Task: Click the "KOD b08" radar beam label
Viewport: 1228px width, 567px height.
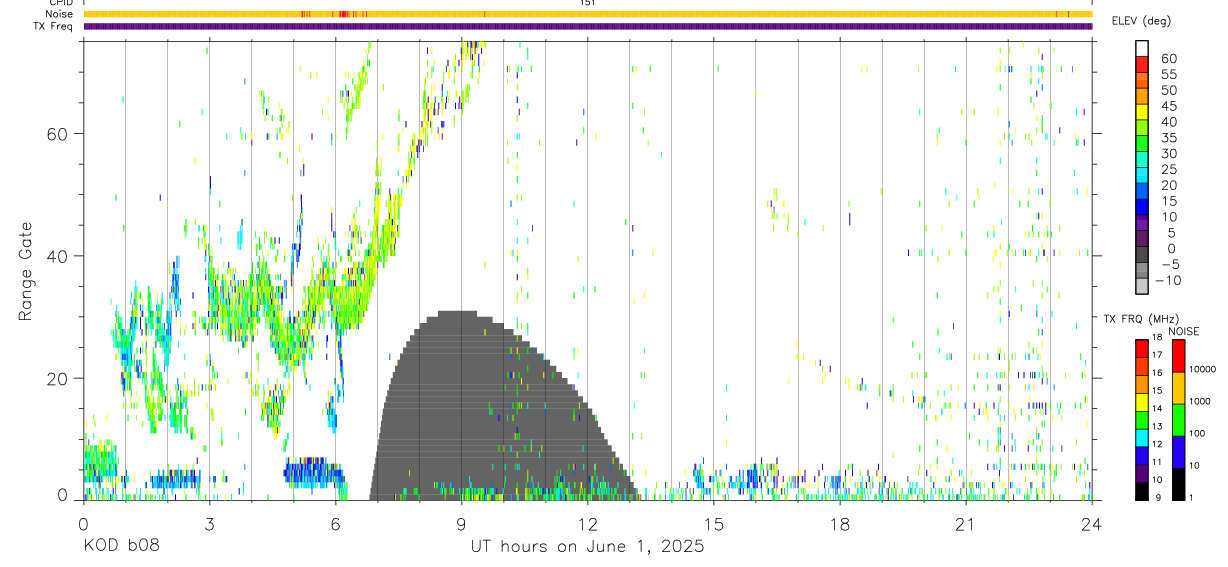Action: click(x=120, y=547)
